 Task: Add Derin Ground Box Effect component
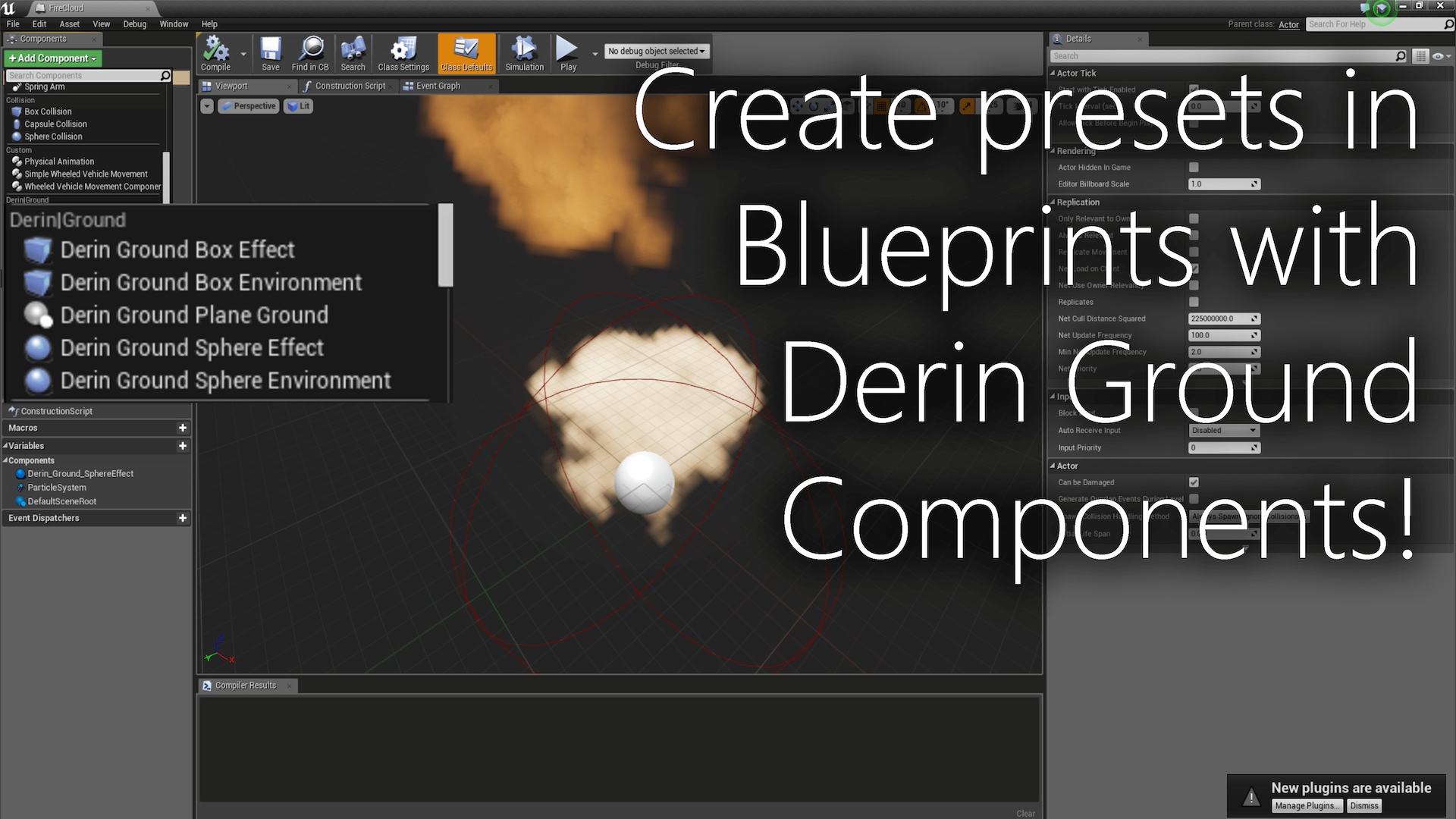pyautogui.click(x=177, y=249)
